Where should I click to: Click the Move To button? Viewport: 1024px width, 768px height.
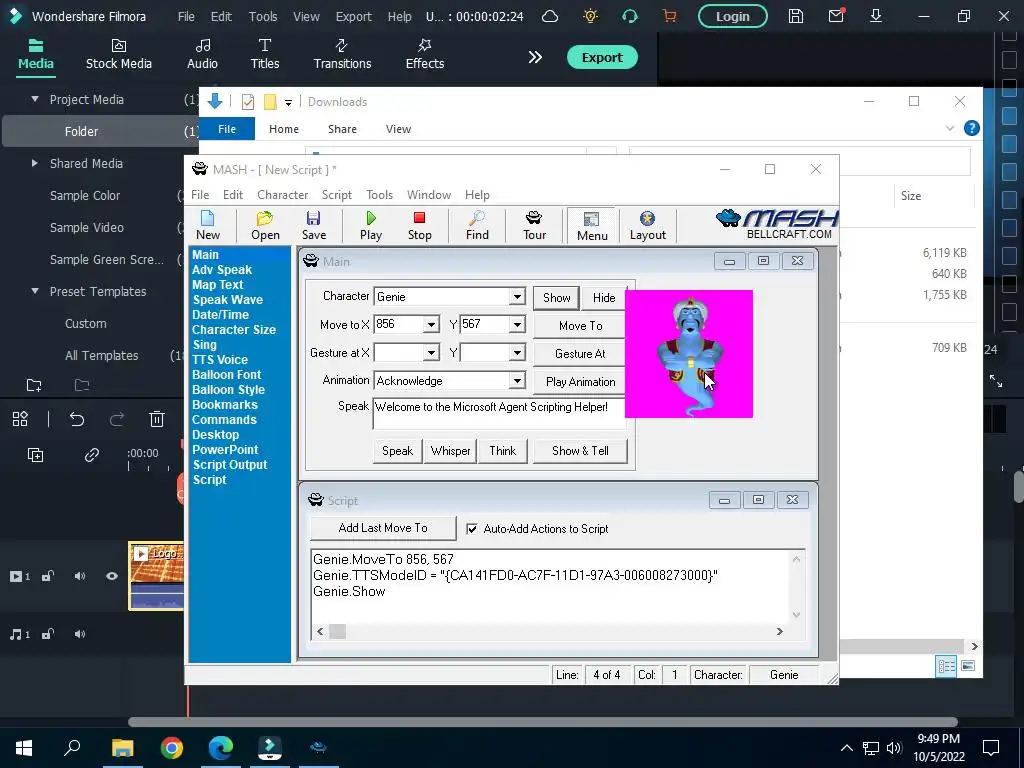581,326
